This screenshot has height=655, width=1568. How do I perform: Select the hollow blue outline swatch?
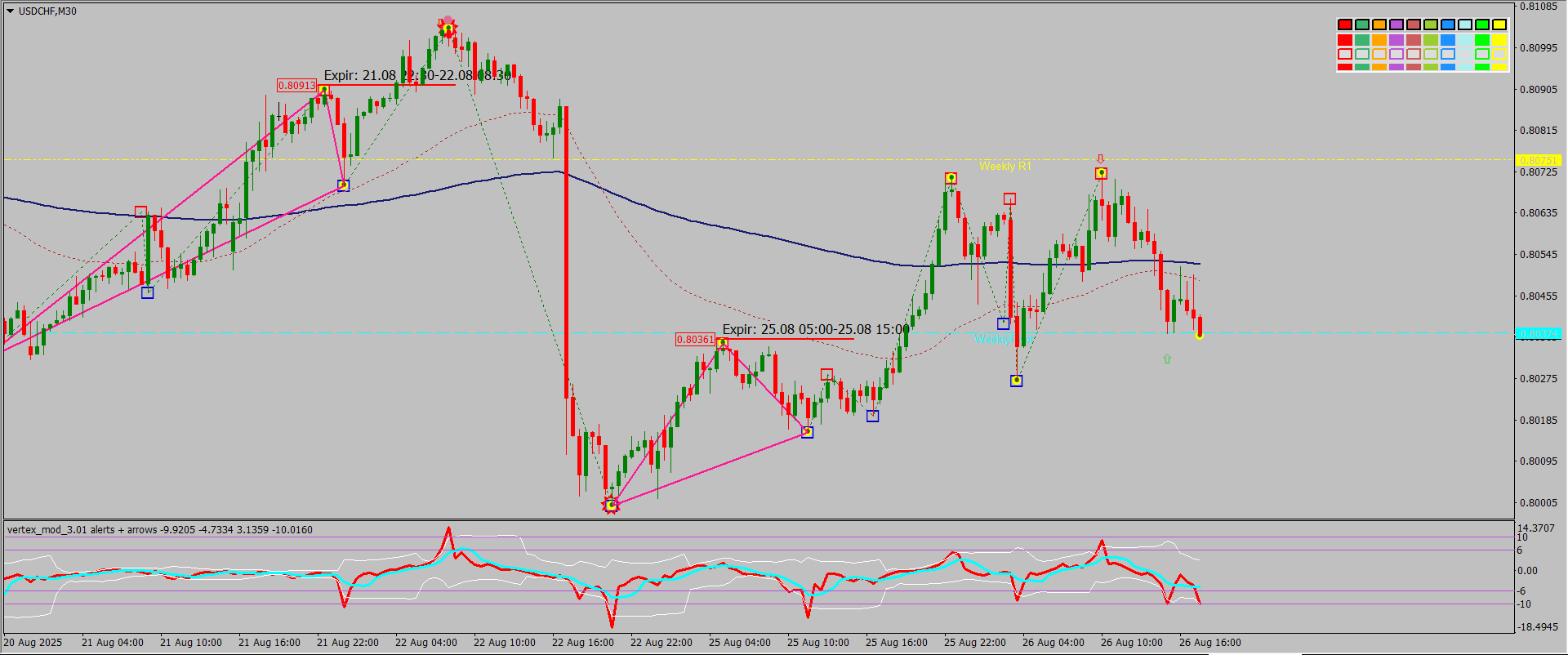coord(1448,55)
